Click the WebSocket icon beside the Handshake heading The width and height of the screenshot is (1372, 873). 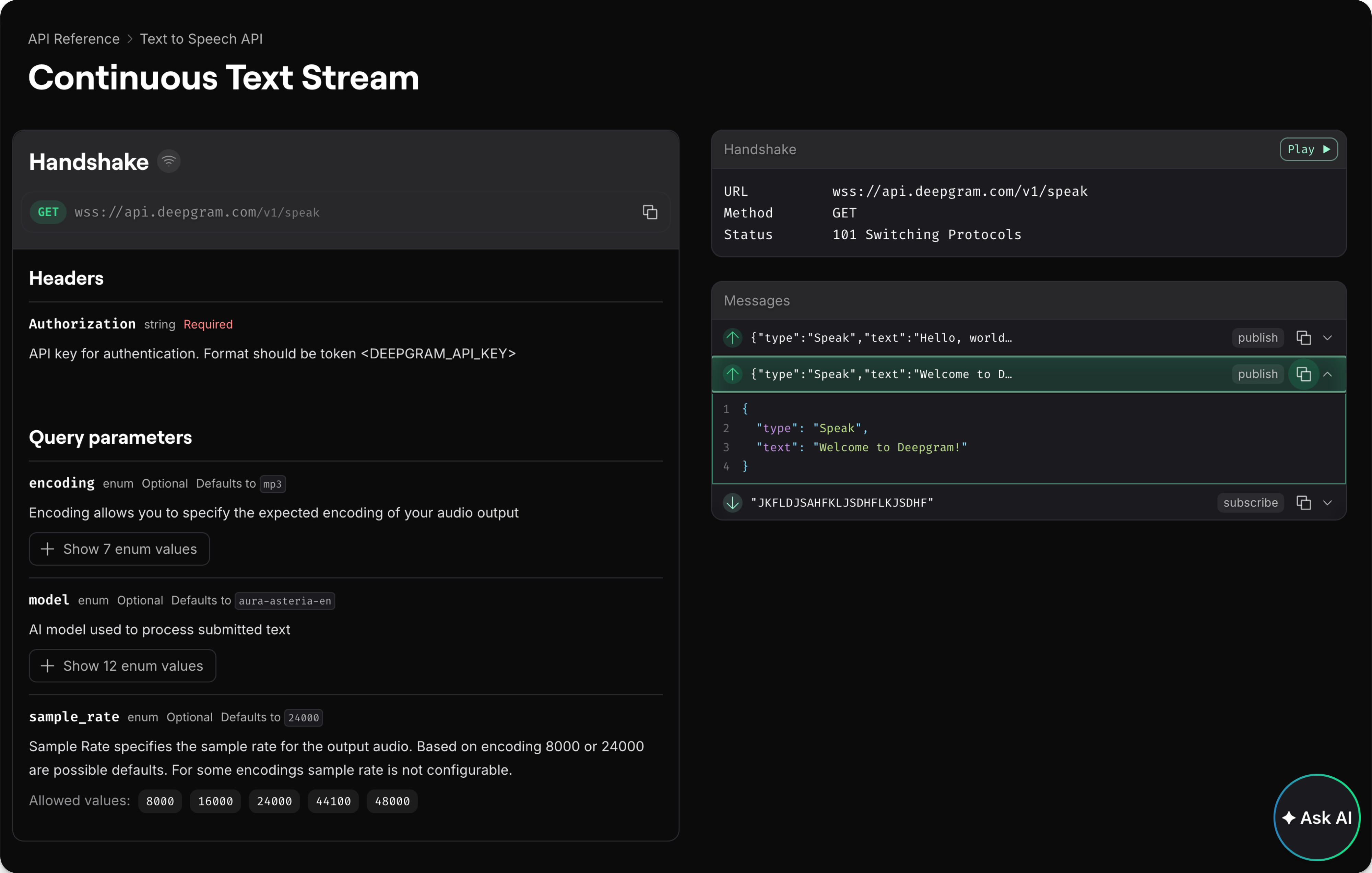point(168,160)
